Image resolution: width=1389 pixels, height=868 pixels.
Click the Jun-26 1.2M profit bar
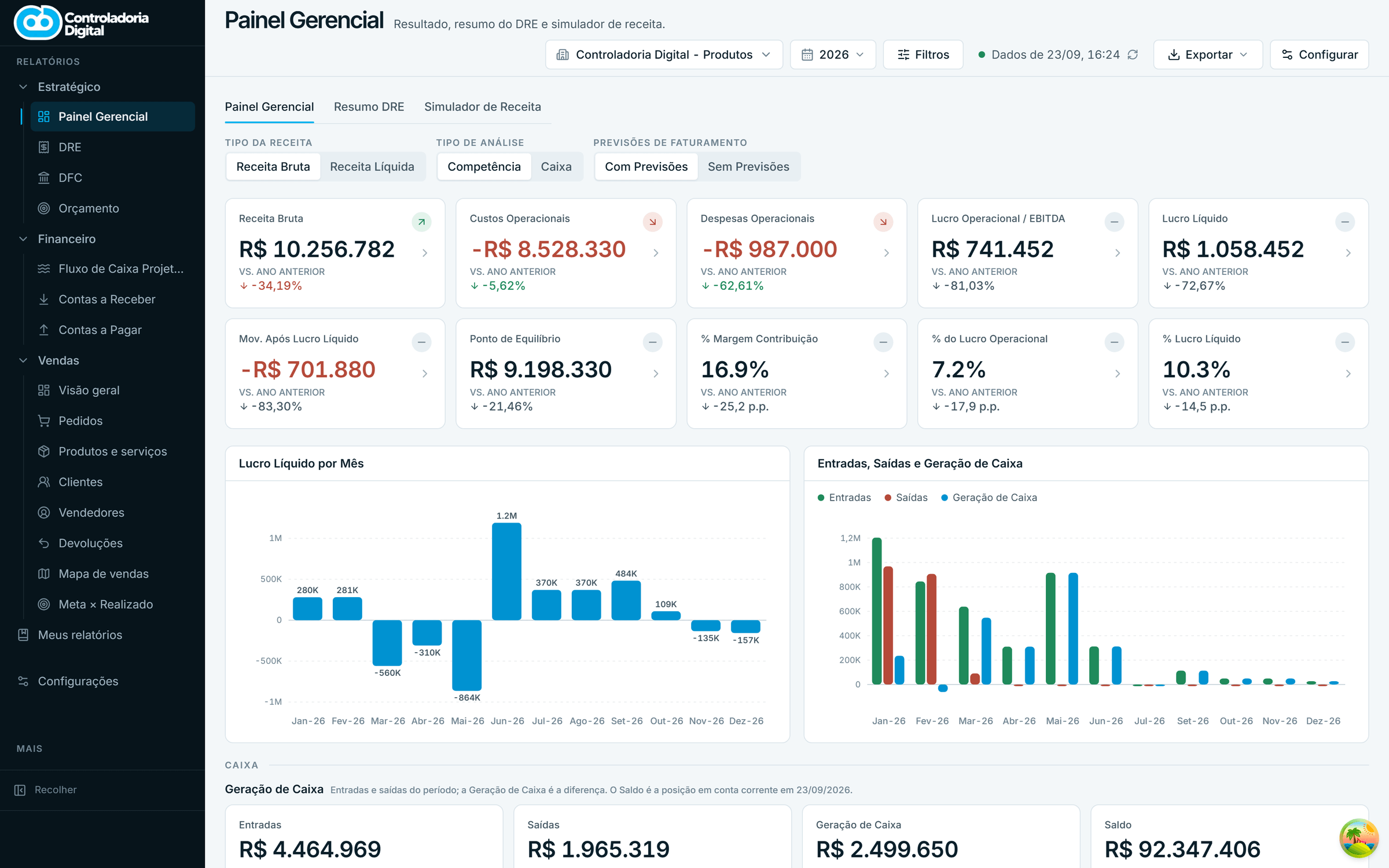click(506, 572)
